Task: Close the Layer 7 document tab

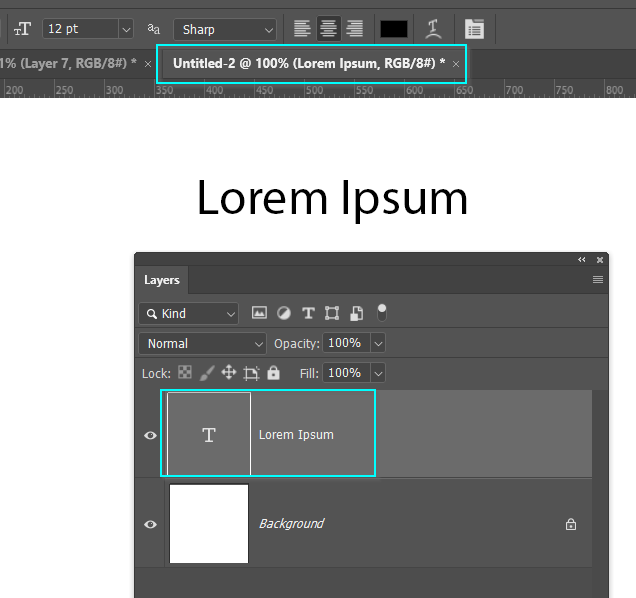Action: [x=148, y=64]
